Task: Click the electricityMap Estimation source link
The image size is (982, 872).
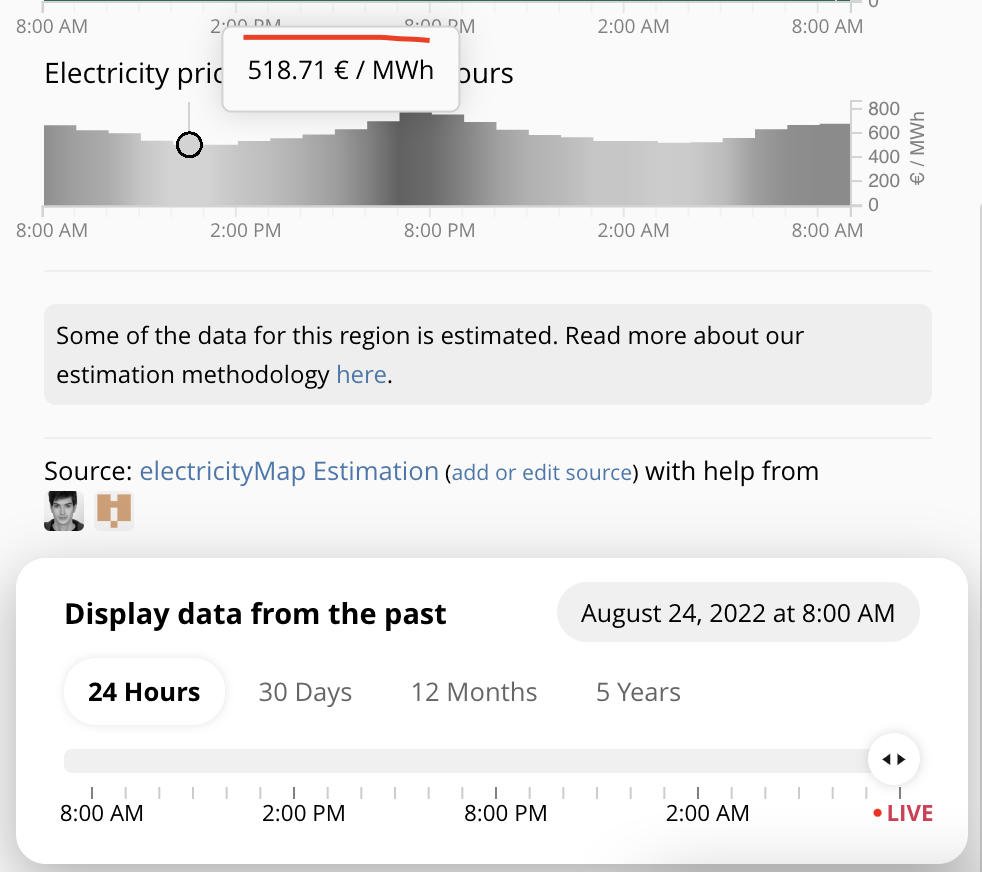Action: pos(288,470)
